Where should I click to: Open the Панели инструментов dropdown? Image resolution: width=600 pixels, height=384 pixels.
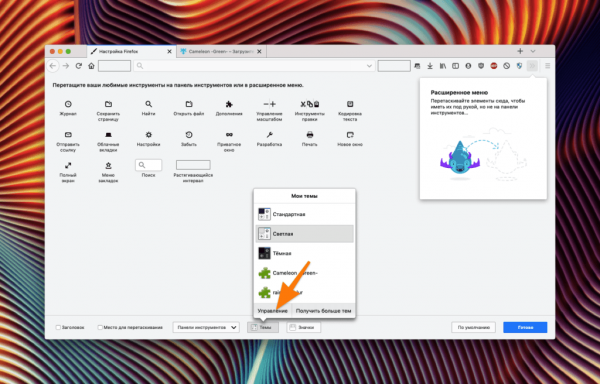click(x=206, y=327)
